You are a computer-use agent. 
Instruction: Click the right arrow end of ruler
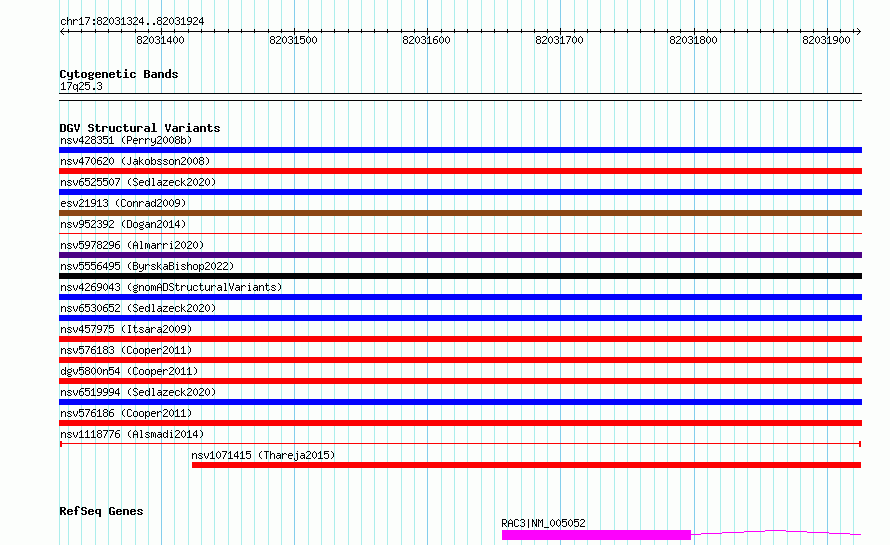(x=859, y=32)
